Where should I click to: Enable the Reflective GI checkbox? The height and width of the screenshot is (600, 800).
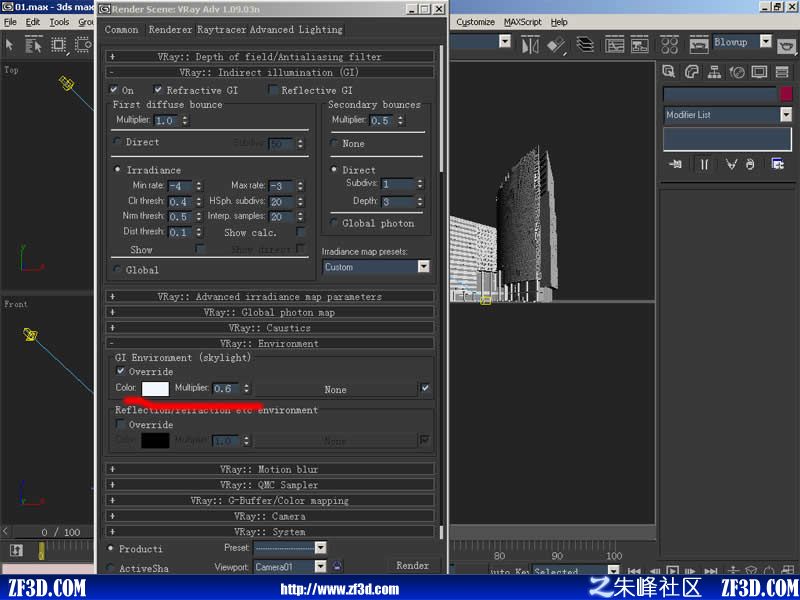pos(273,90)
